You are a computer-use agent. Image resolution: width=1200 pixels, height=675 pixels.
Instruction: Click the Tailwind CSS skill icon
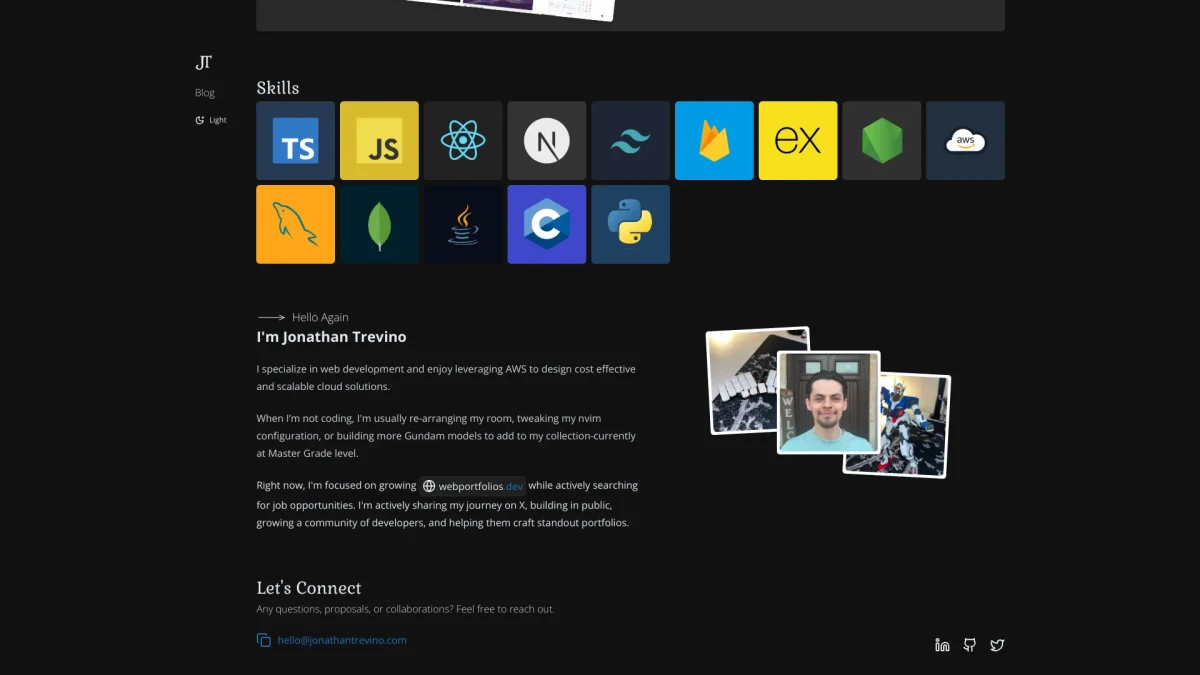pos(630,140)
